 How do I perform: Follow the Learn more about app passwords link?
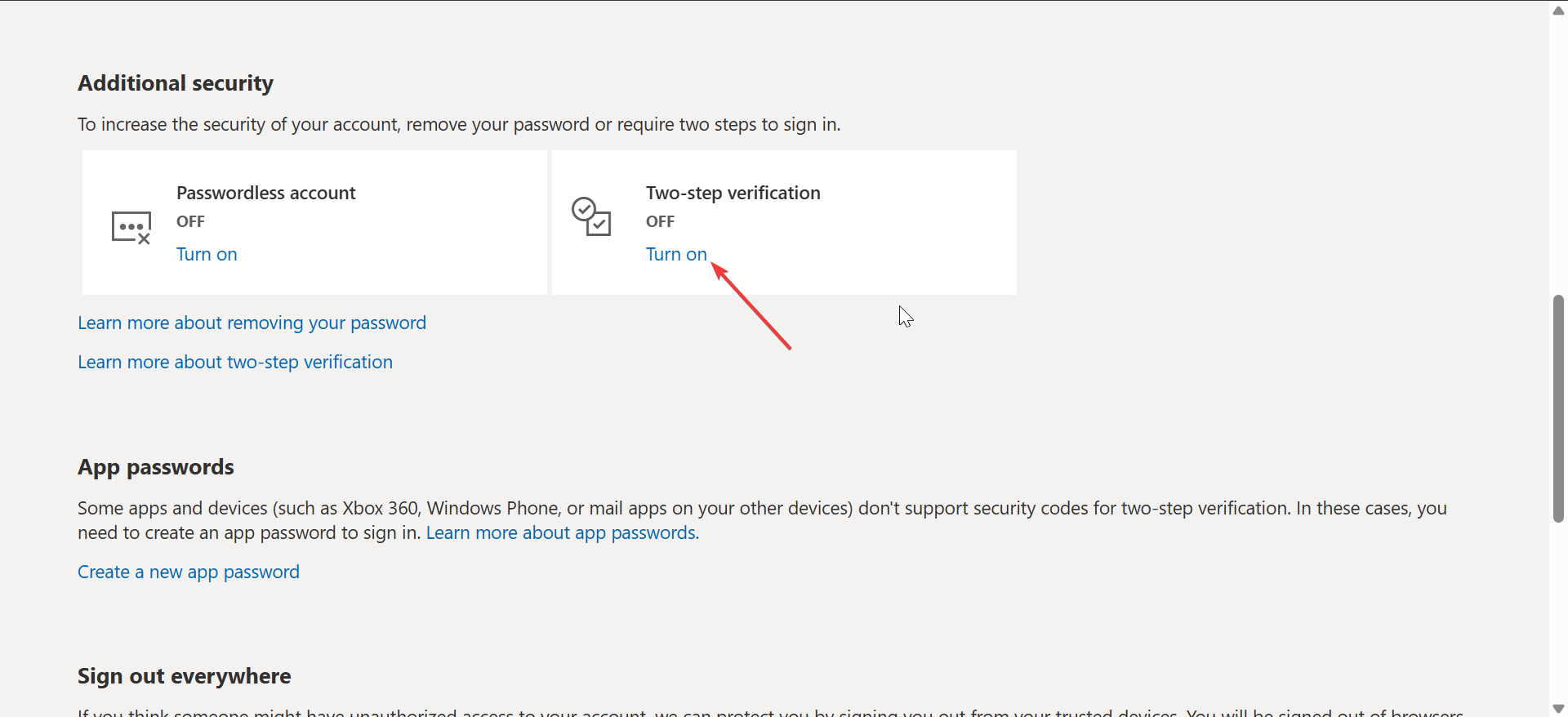tap(562, 533)
